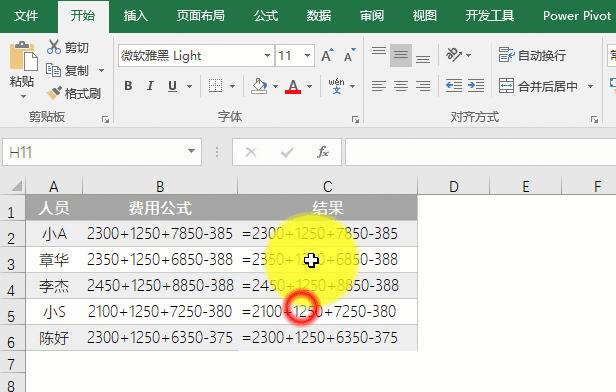Decrease indent icon
The image size is (616, 392).
point(454,86)
